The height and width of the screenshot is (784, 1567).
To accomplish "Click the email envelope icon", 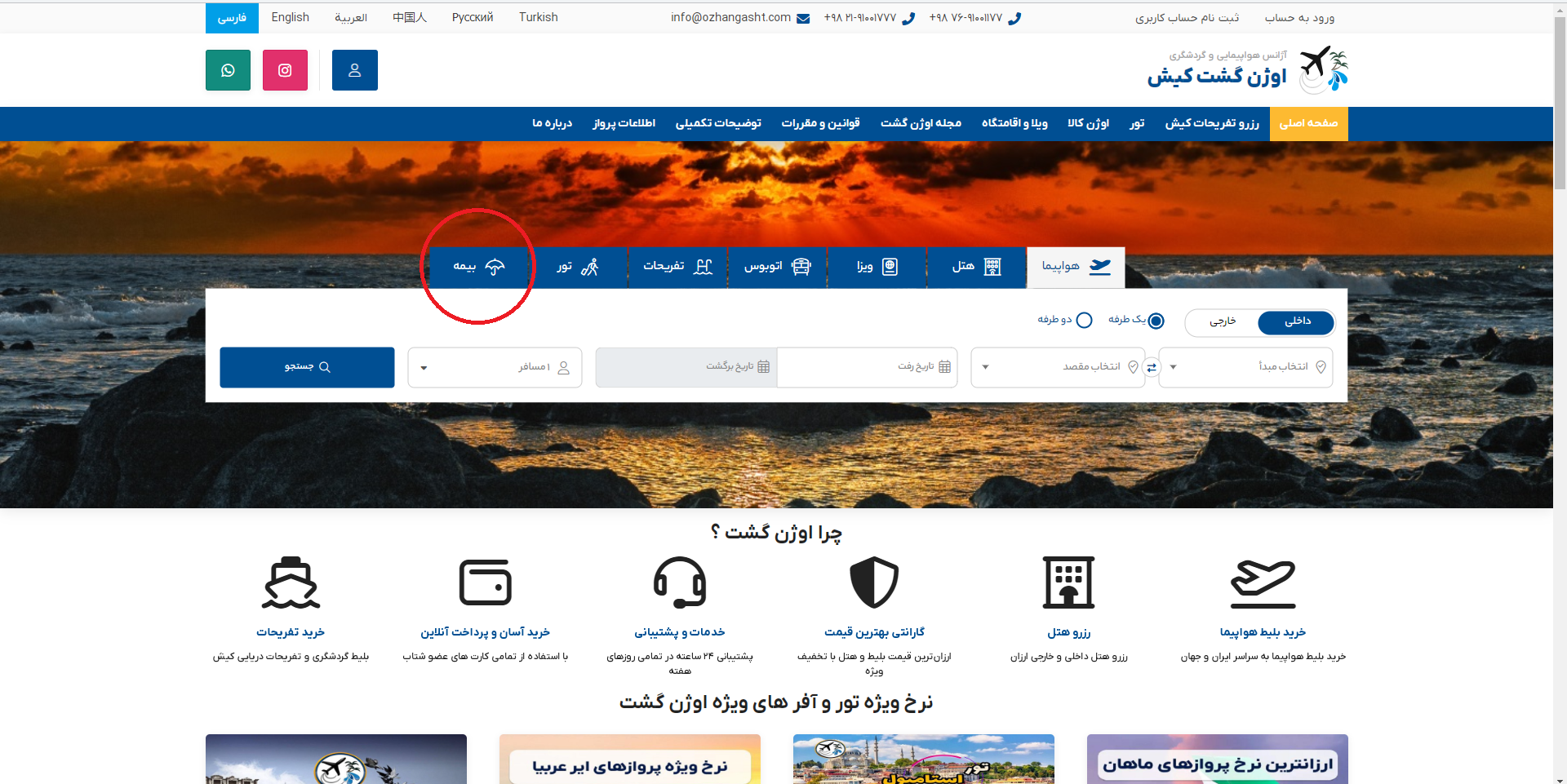I will tap(803, 18).
